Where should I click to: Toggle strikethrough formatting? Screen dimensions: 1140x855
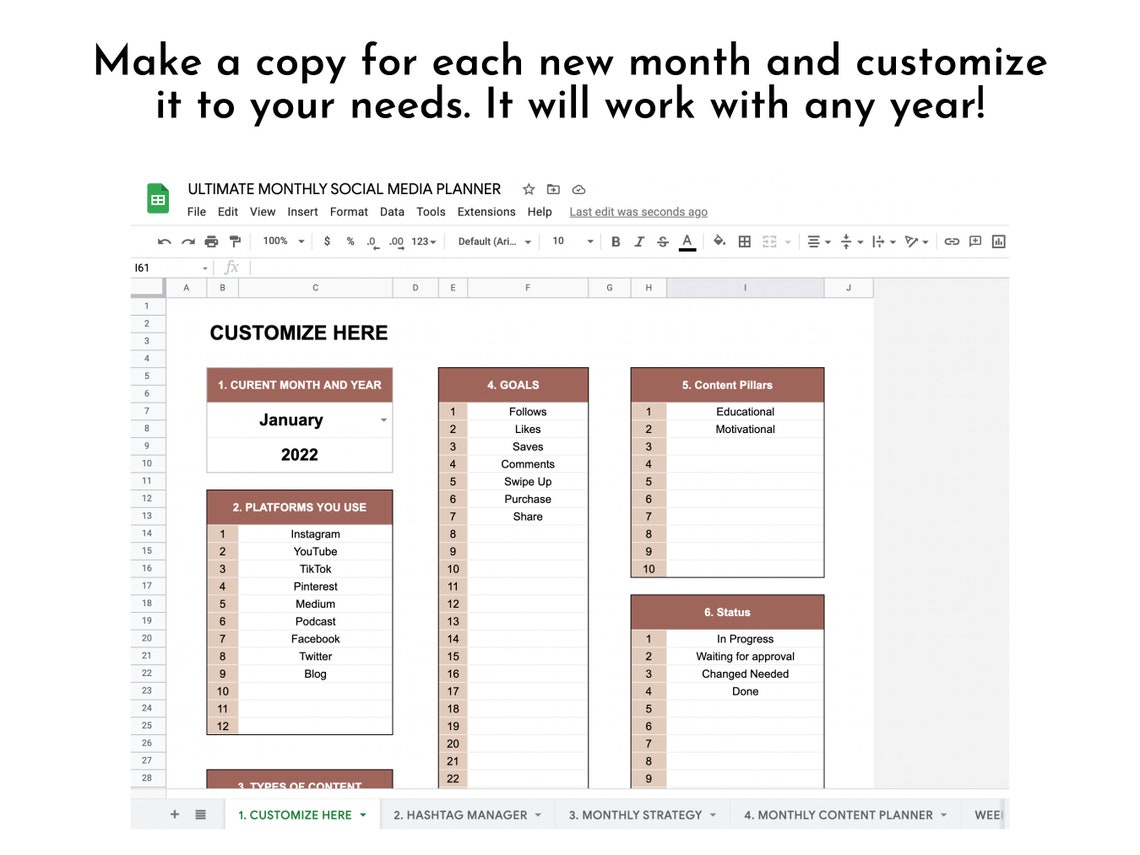point(663,241)
